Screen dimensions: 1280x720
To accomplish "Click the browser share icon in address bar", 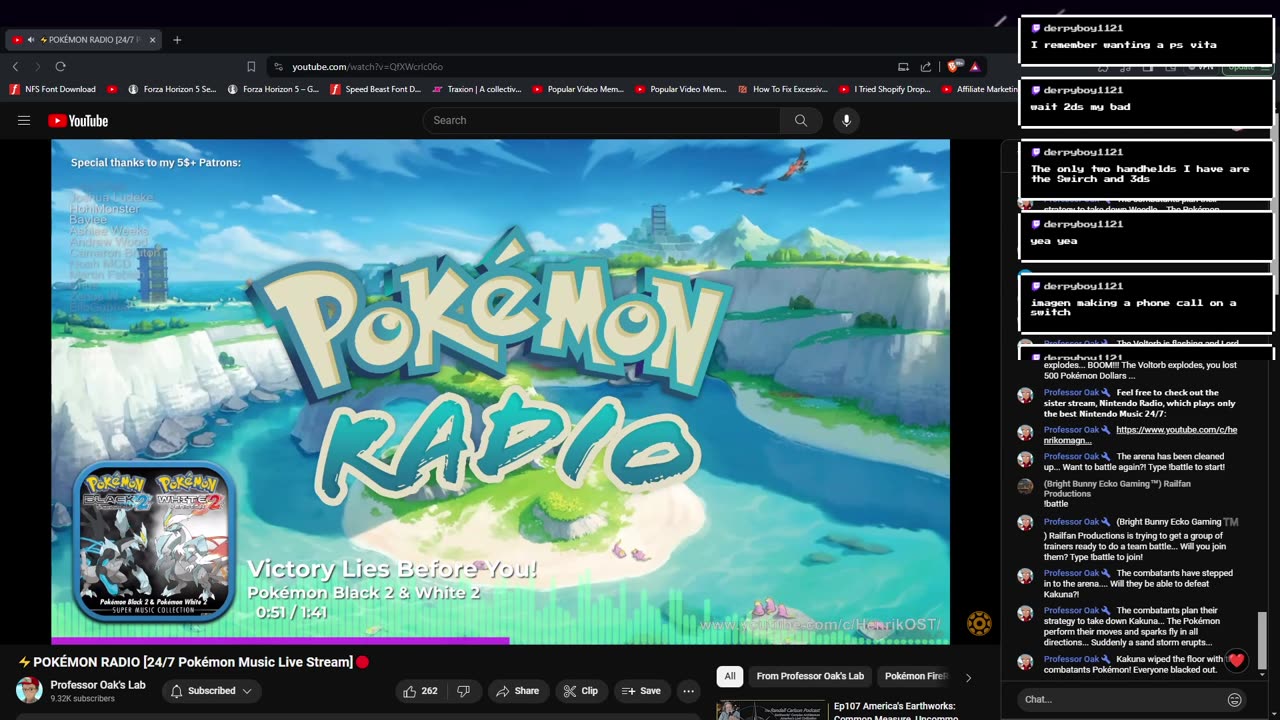I will coord(926,67).
